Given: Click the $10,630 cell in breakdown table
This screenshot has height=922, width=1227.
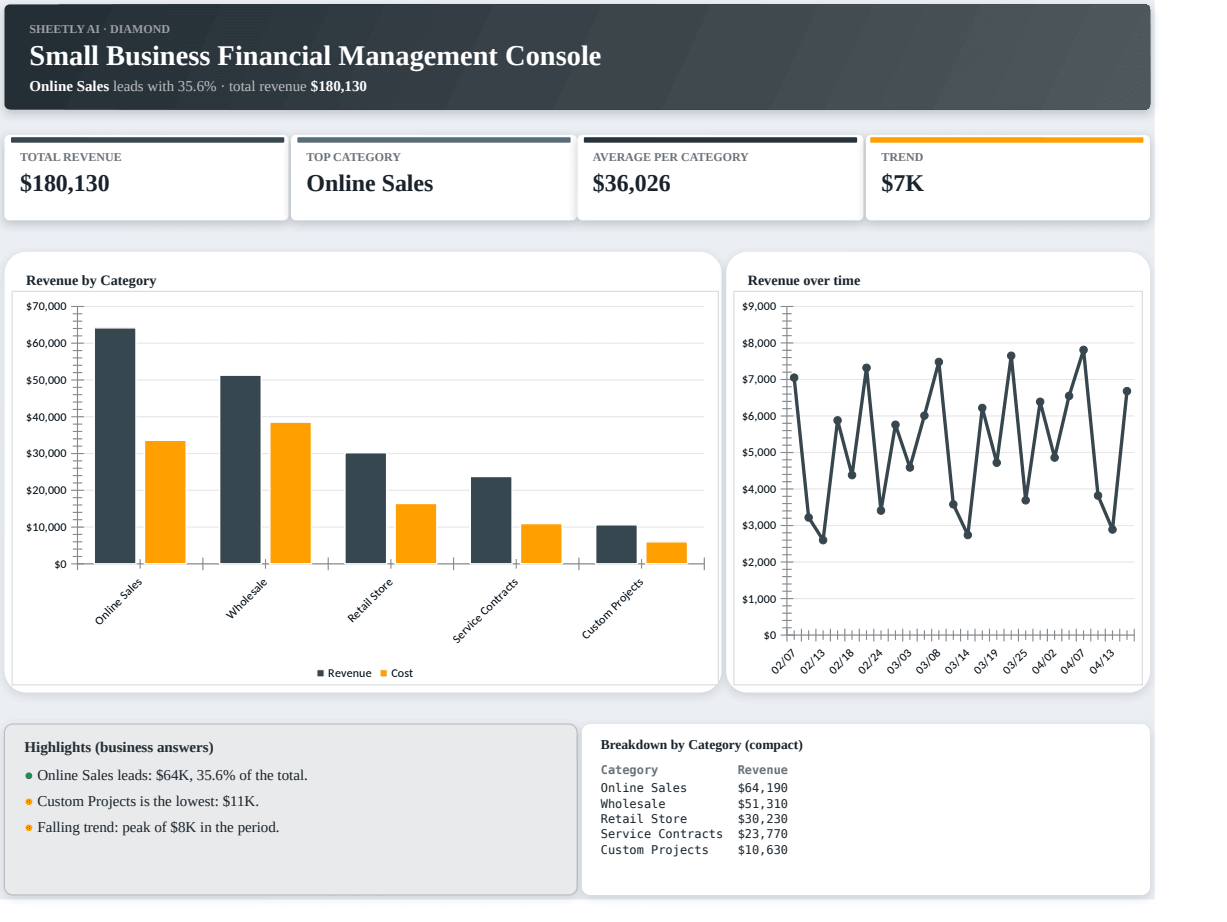Looking at the screenshot, I should (762, 850).
